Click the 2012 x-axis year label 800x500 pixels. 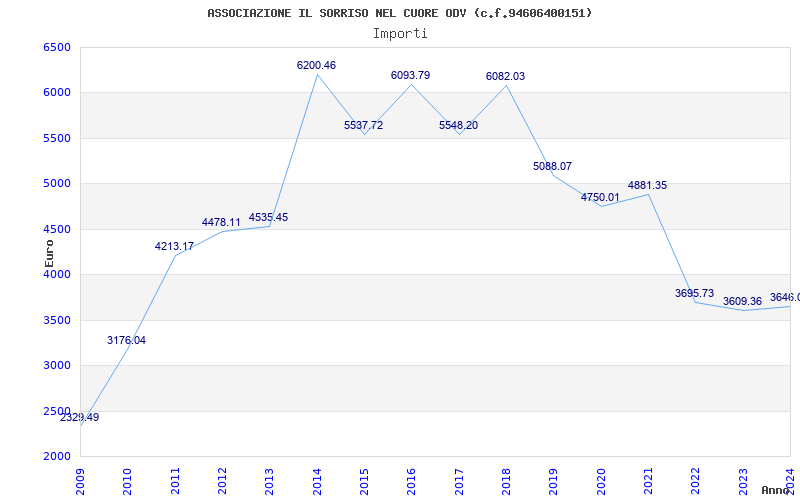point(222,482)
